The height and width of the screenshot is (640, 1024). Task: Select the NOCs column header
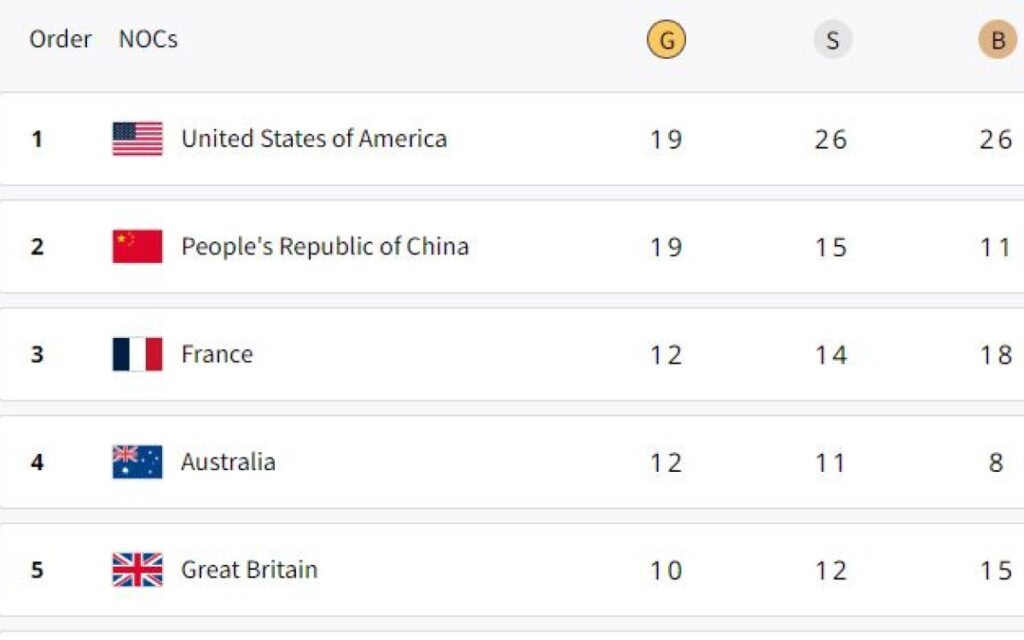148,40
